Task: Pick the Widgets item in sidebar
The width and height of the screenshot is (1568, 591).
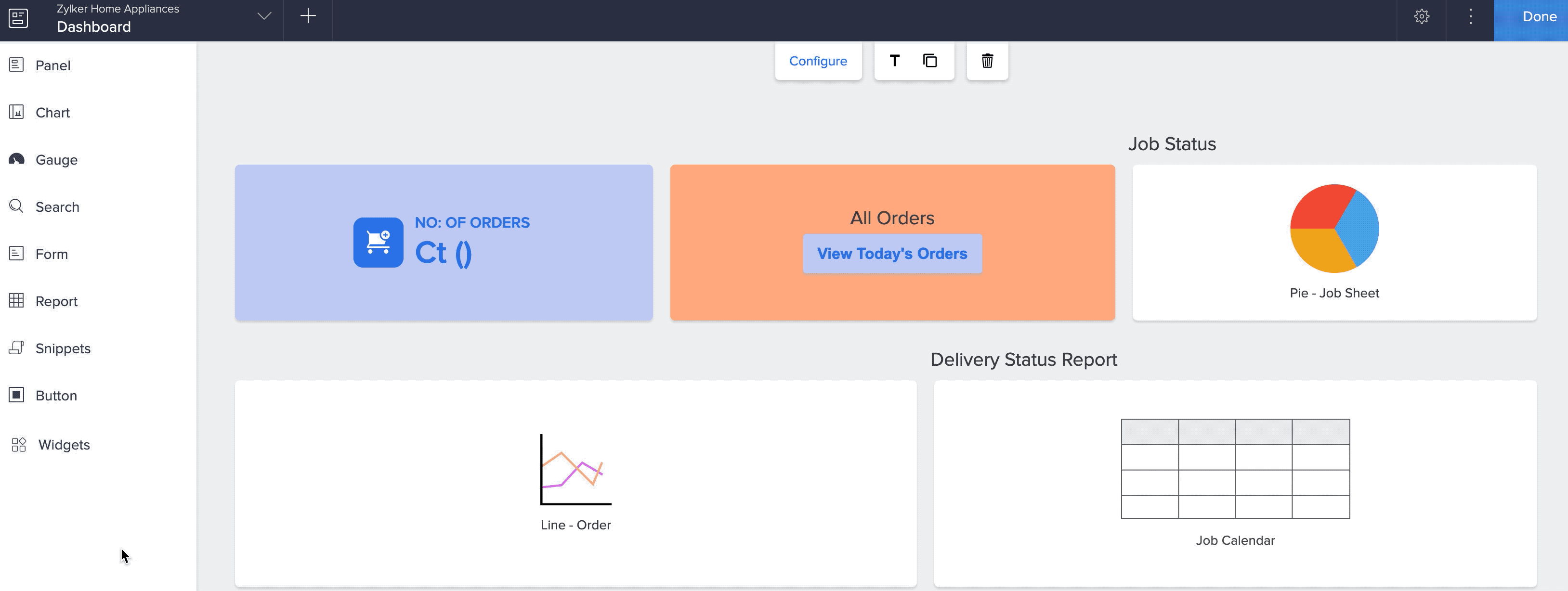Action: click(63, 445)
